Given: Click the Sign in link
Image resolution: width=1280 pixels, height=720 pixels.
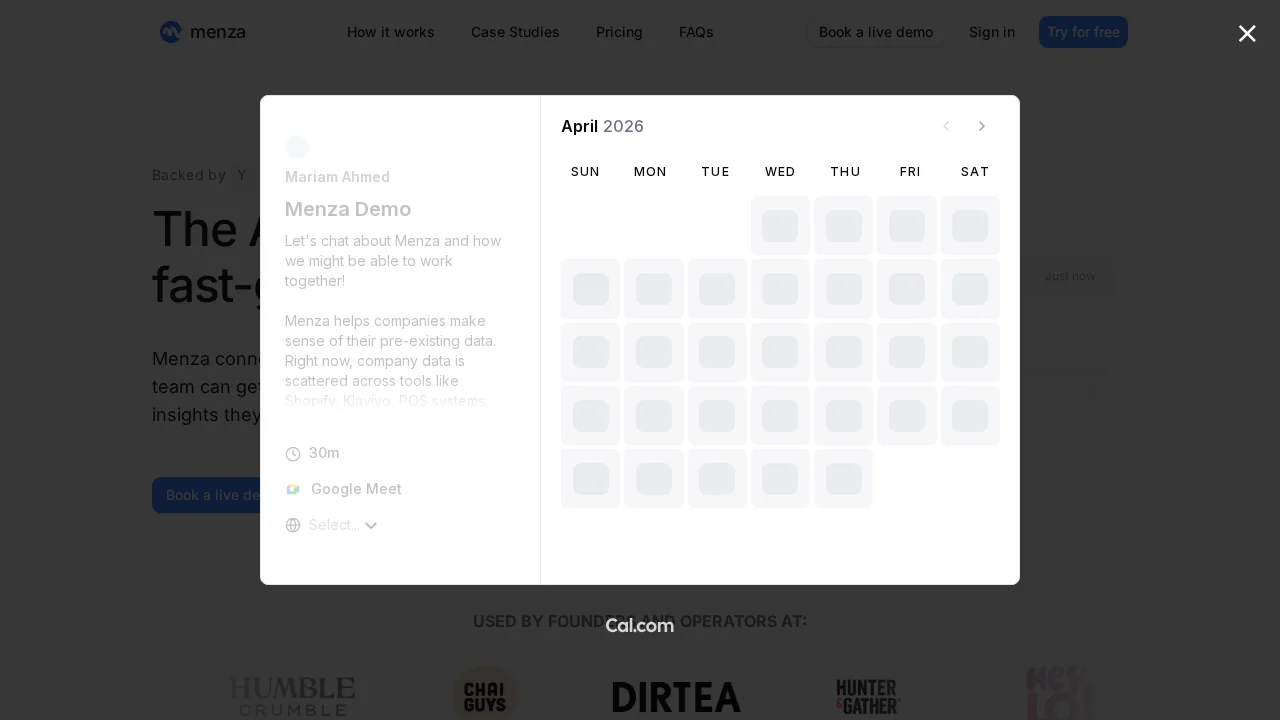Looking at the screenshot, I should [992, 32].
